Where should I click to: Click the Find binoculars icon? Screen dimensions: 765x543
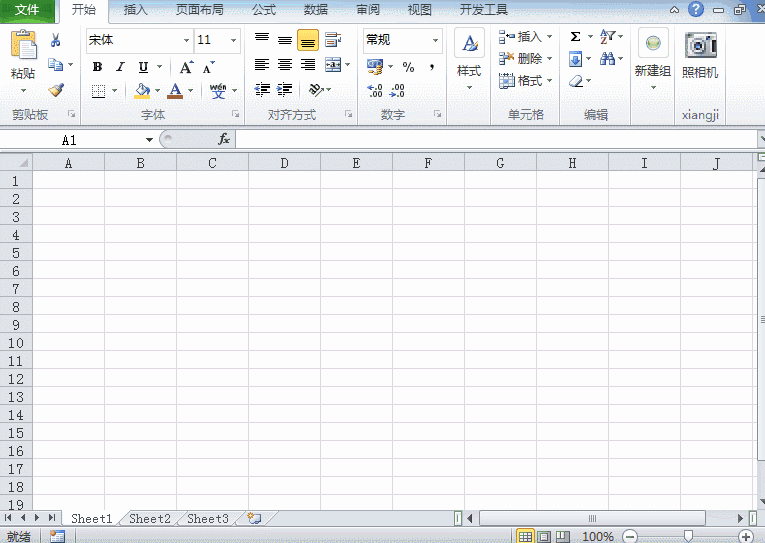click(607, 59)
